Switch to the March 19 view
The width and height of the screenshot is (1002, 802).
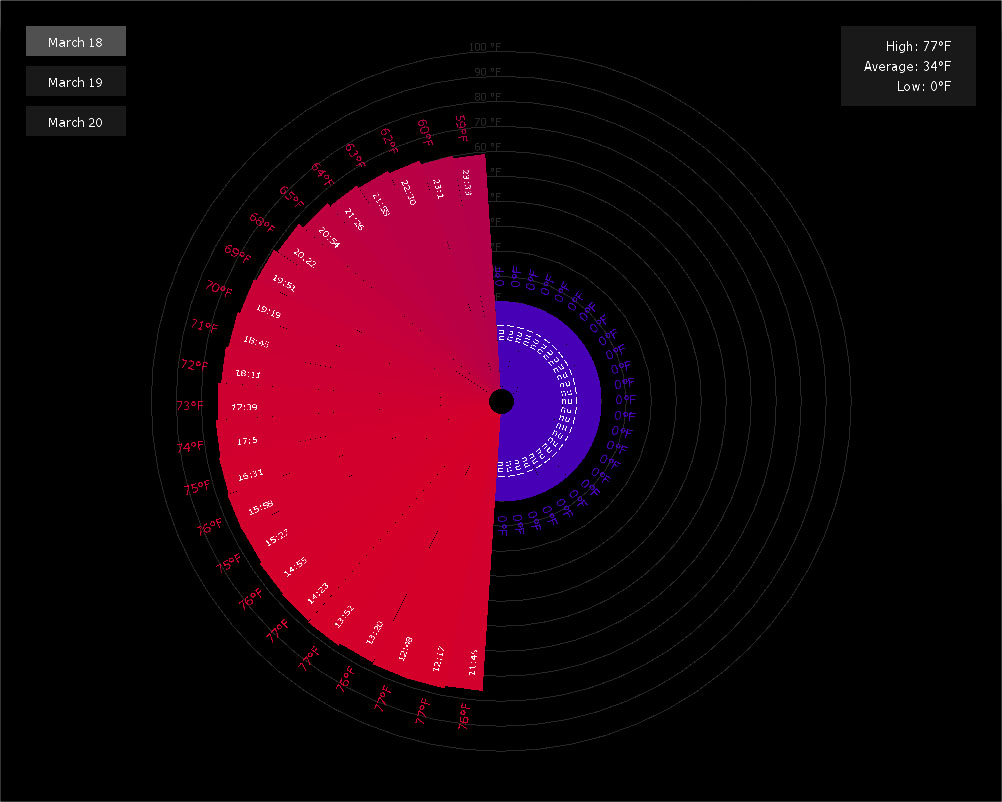coord(75,82)
